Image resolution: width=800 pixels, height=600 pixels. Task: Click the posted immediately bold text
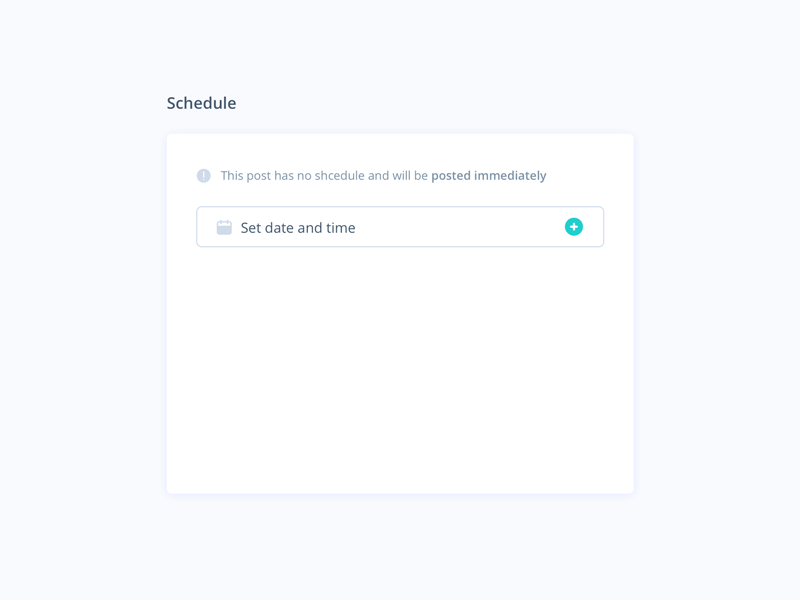[x=489, y=175]
